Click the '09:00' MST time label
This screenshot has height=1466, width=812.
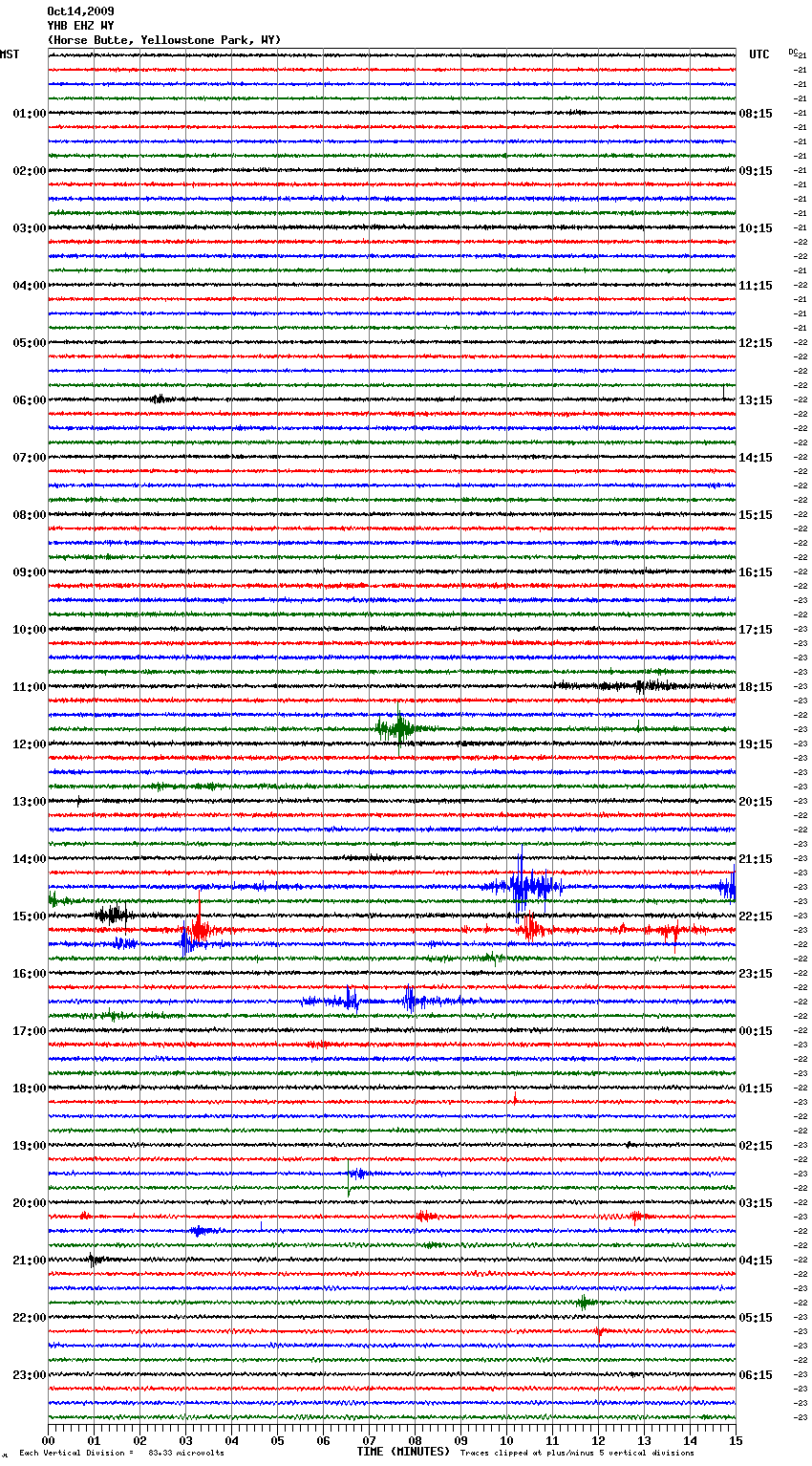(30, 572)
